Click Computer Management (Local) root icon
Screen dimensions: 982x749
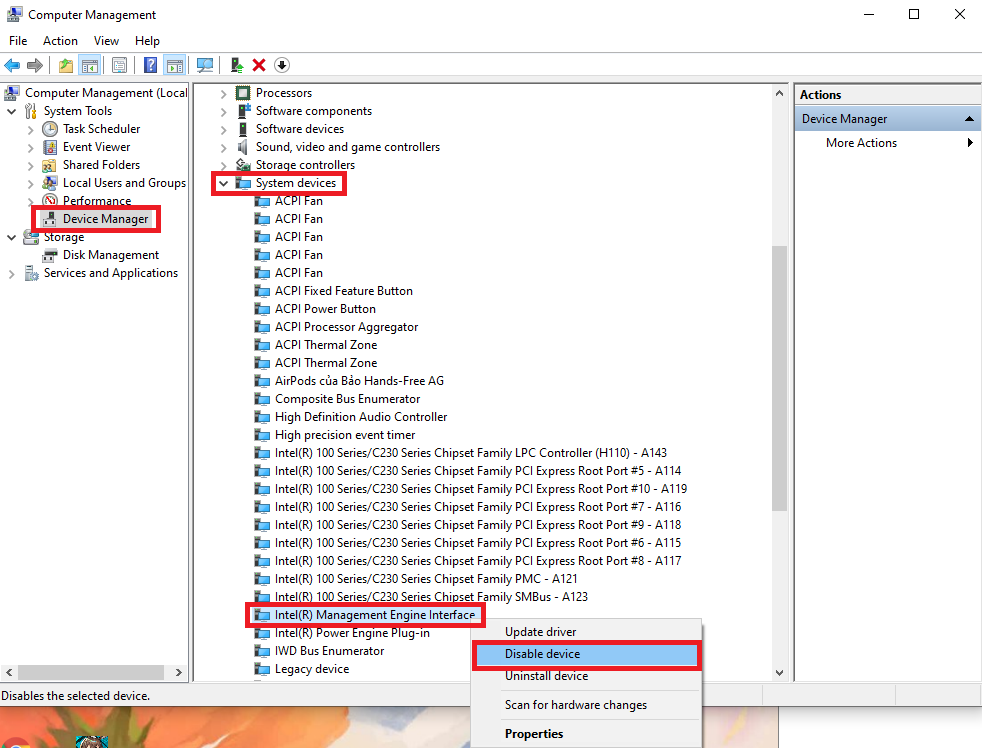[x=11, y=93]
